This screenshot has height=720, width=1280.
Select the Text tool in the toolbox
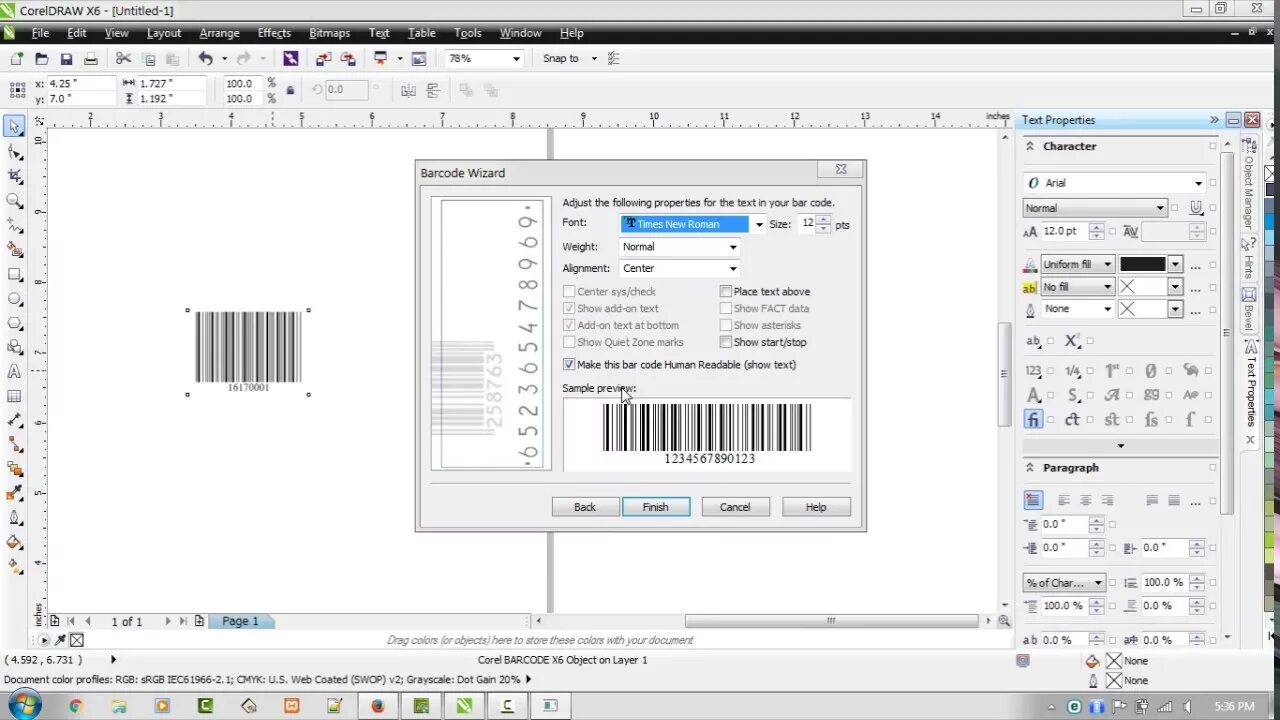14,372
